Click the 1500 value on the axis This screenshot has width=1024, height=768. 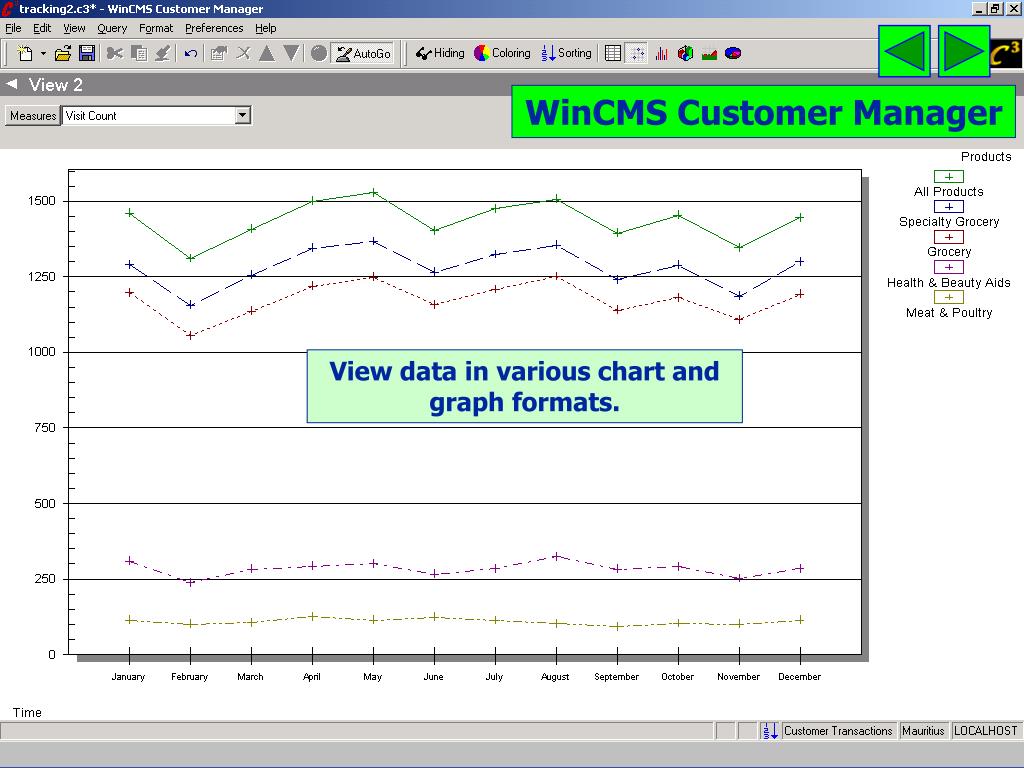(42, 201)
